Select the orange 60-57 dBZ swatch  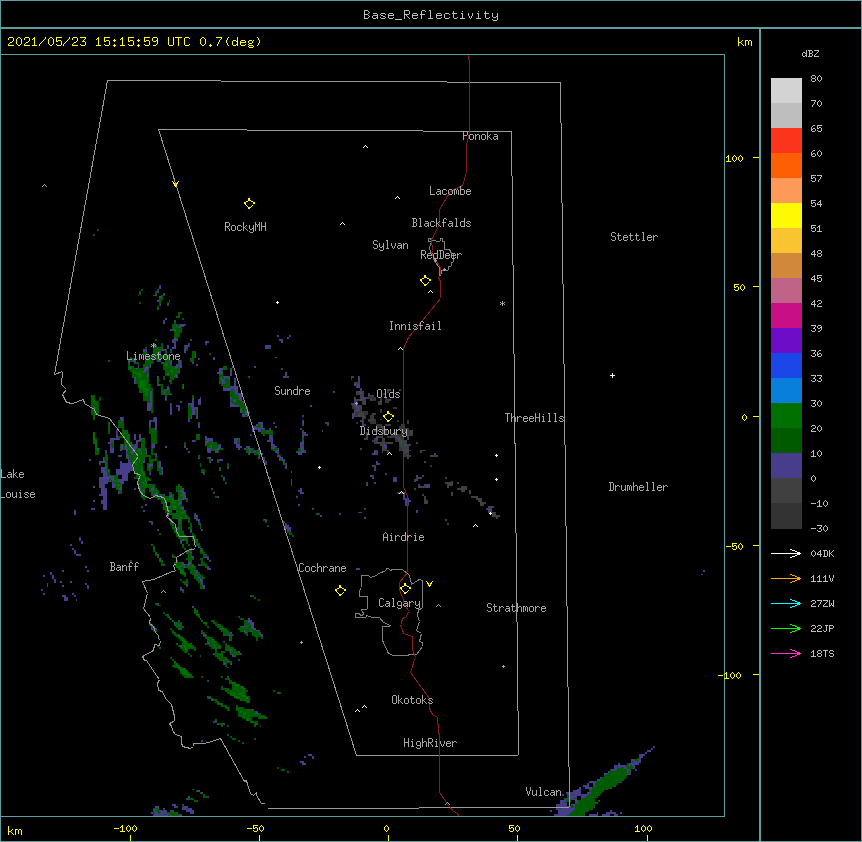click(x=786, y=165)
